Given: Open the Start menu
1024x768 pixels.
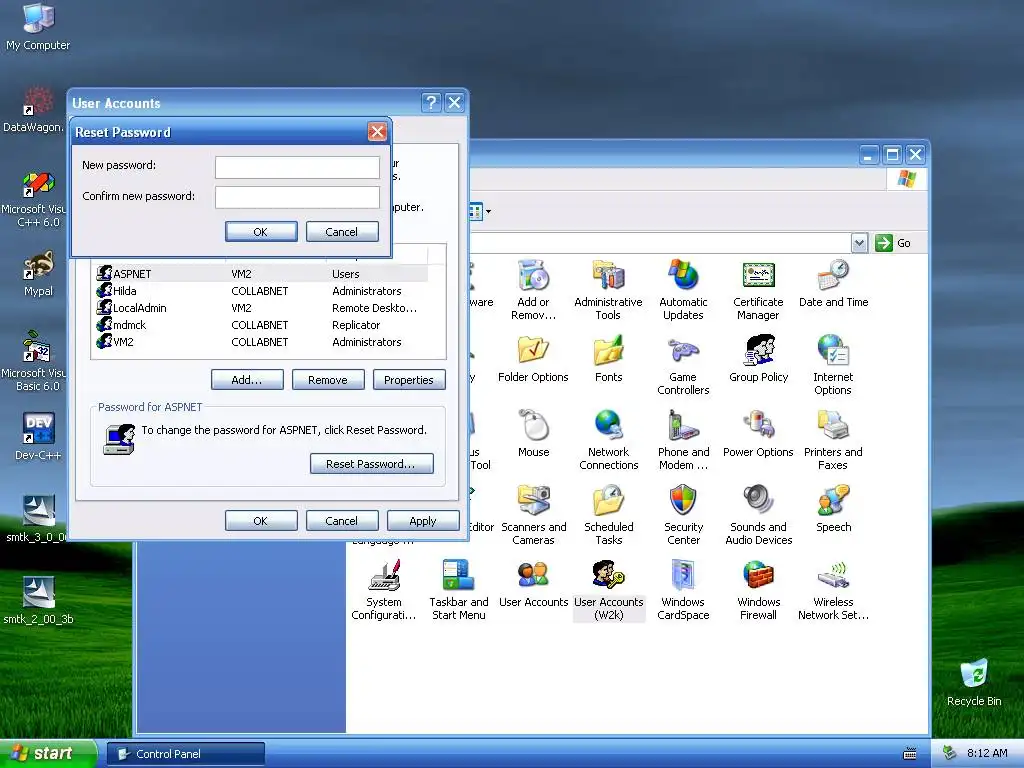Looking at the screenshot, I should (x=47, y=753).
